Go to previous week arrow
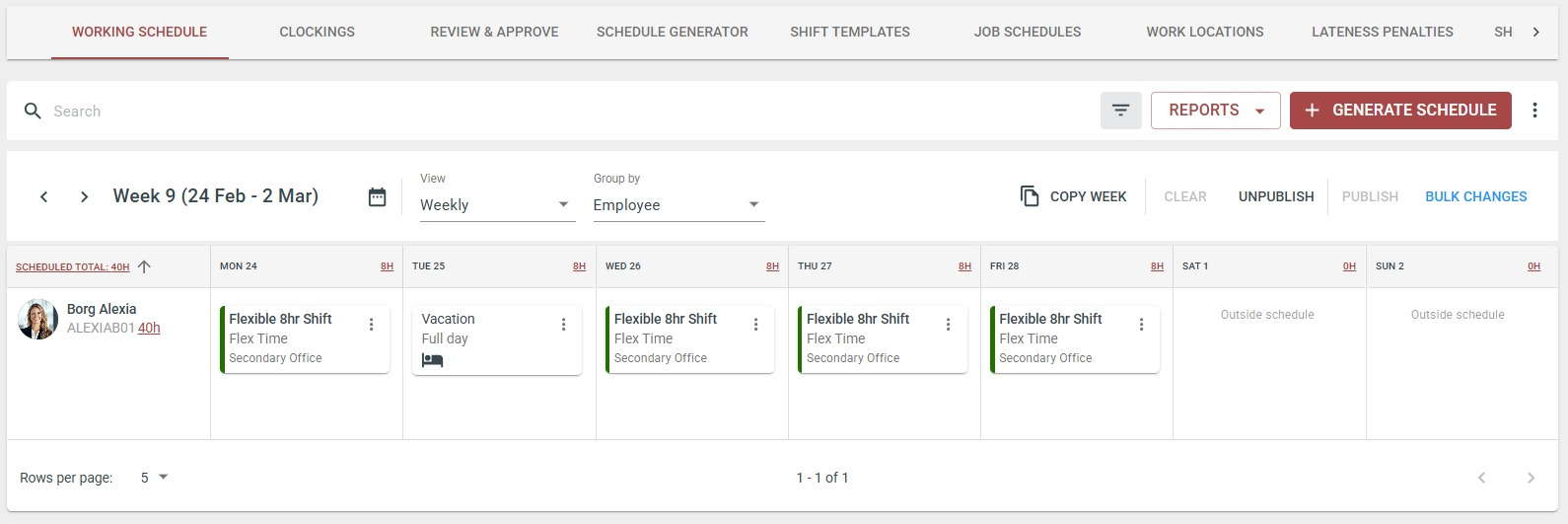The width and height of the screenshot is (1568, 524). coord(44,196)
